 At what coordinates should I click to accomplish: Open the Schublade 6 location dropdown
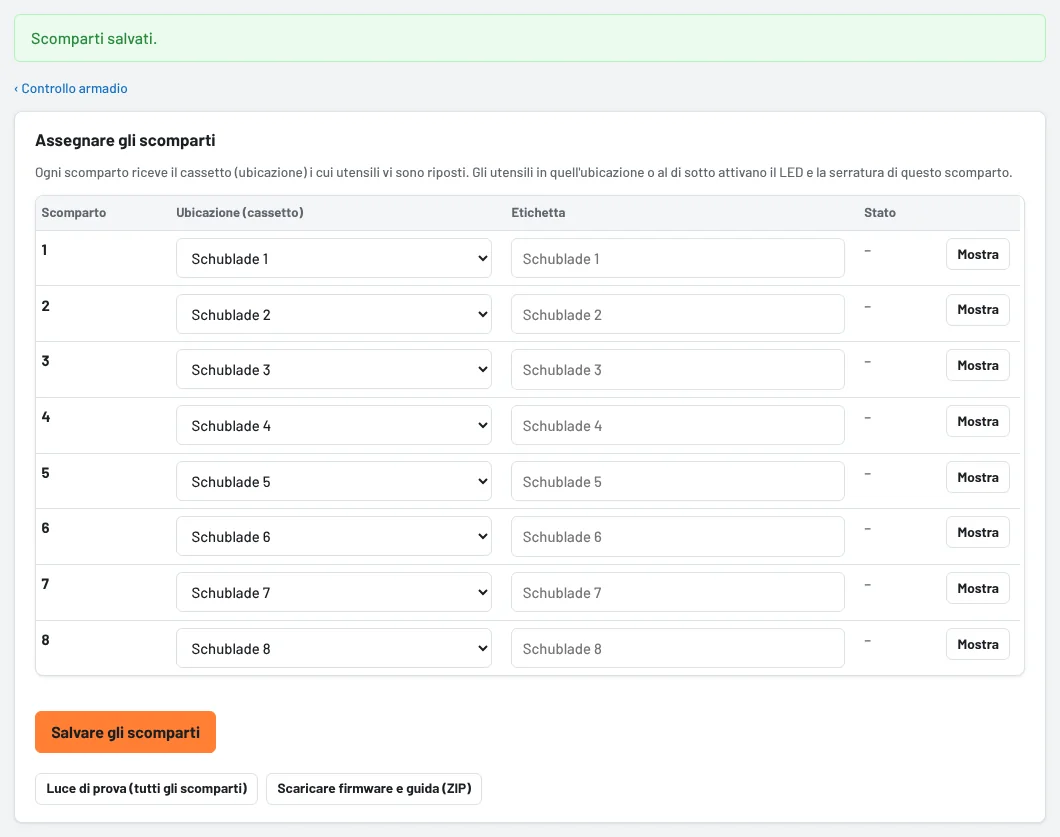point(333,537)
